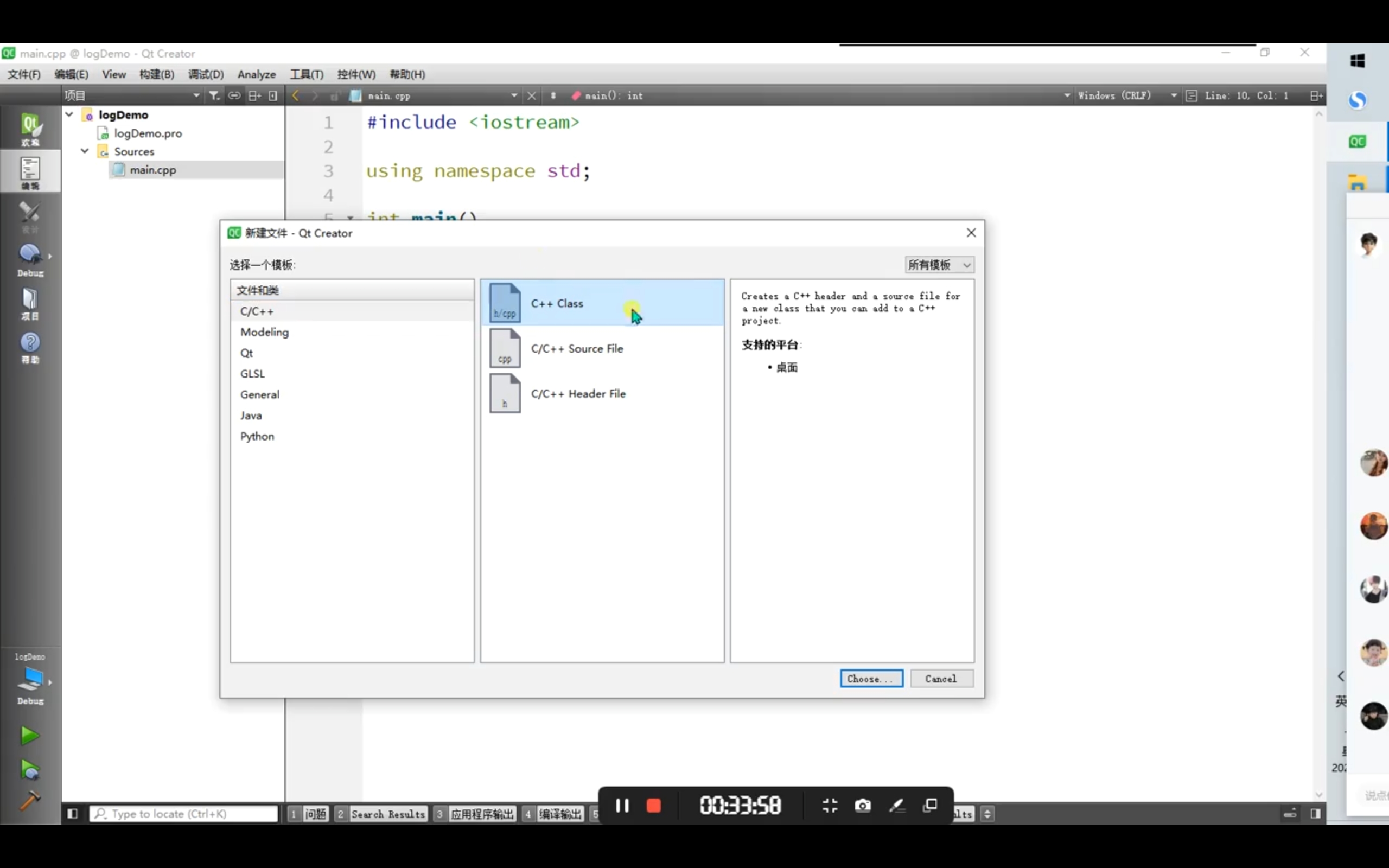Collapse the logDemo project tree node
The image size is (1389, 868).
click(69, 114)
